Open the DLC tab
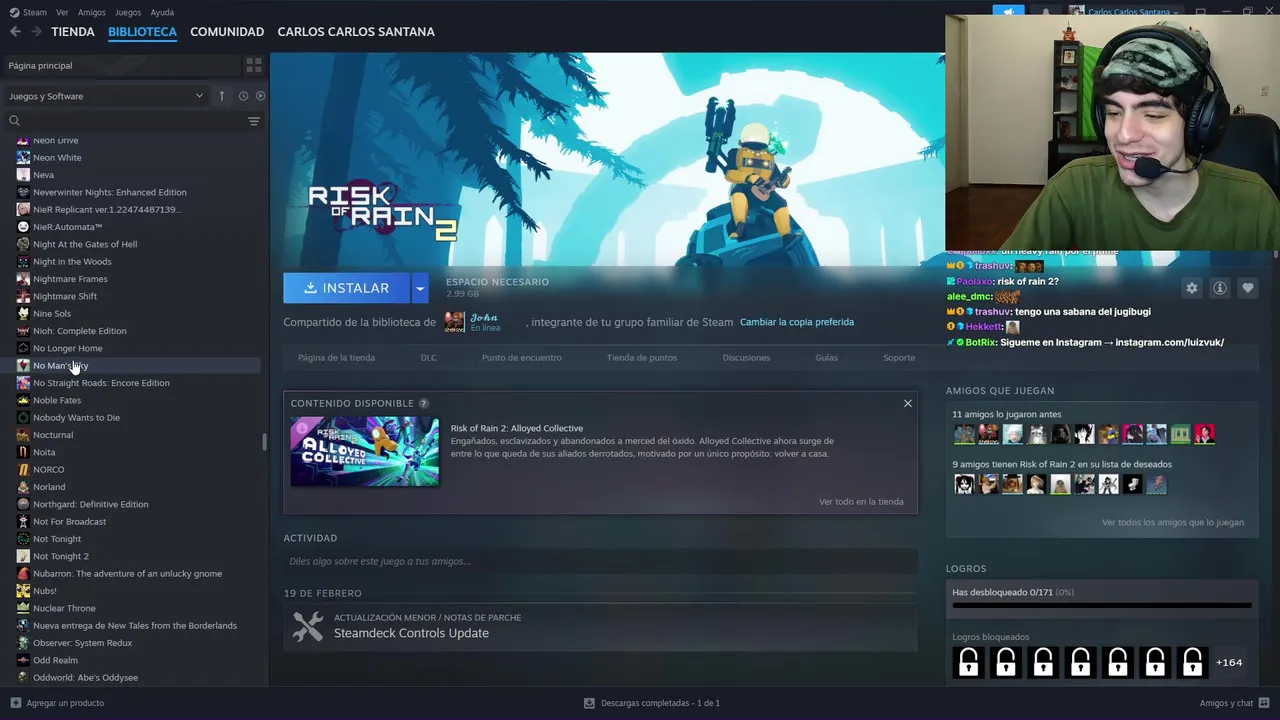 click(x=428, y=357)
